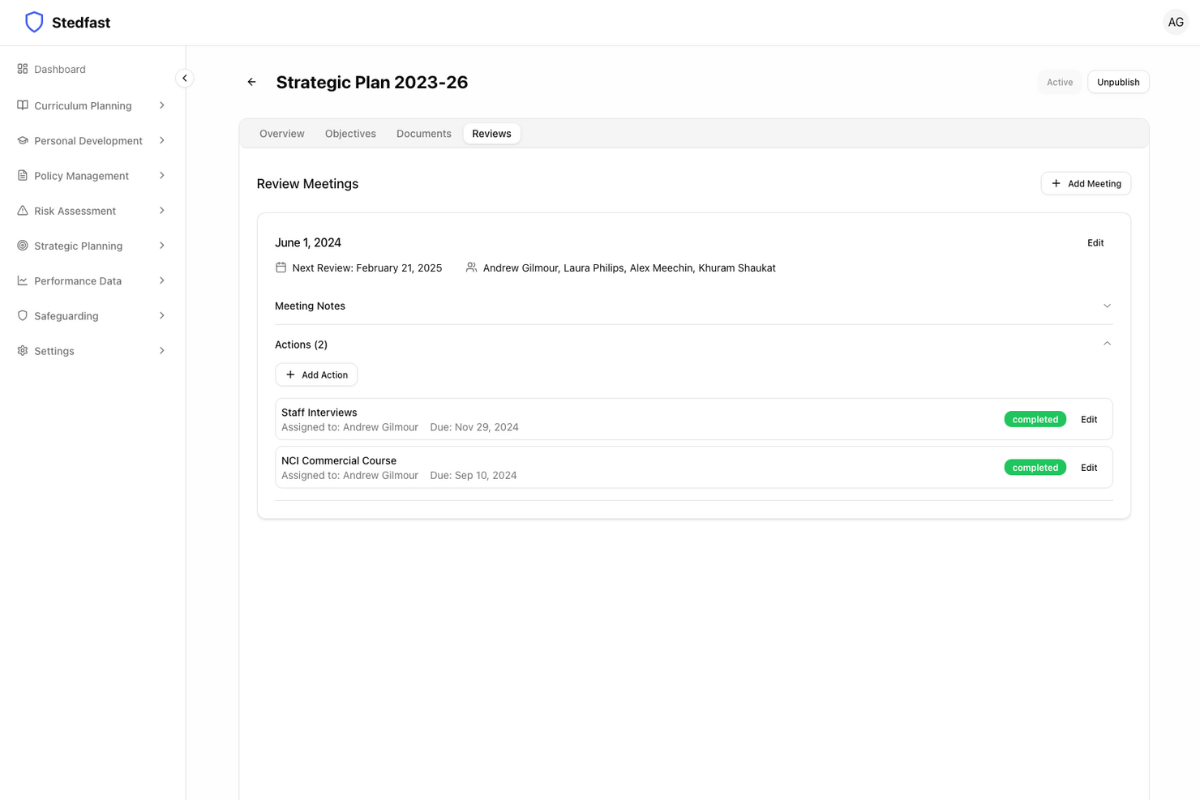
Task: Expand the Meeting Notes section
Action: tap(1106, 306)
